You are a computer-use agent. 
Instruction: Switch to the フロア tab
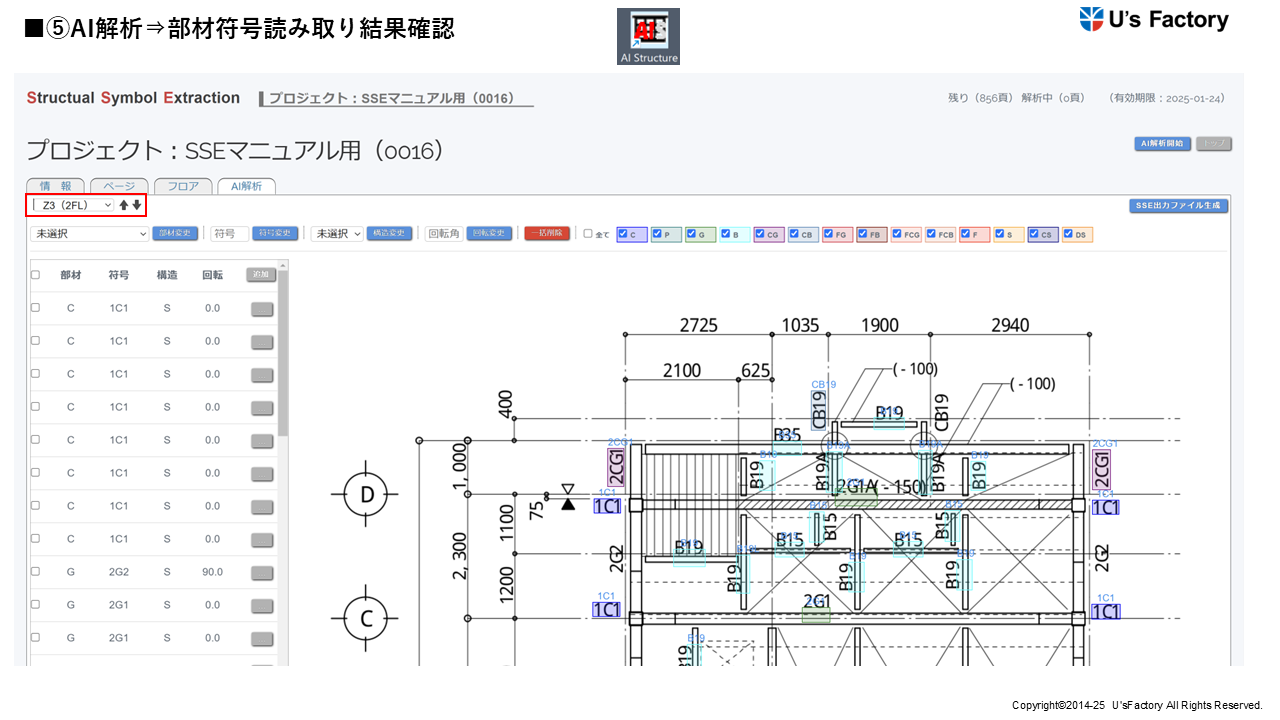click(182, 186)
